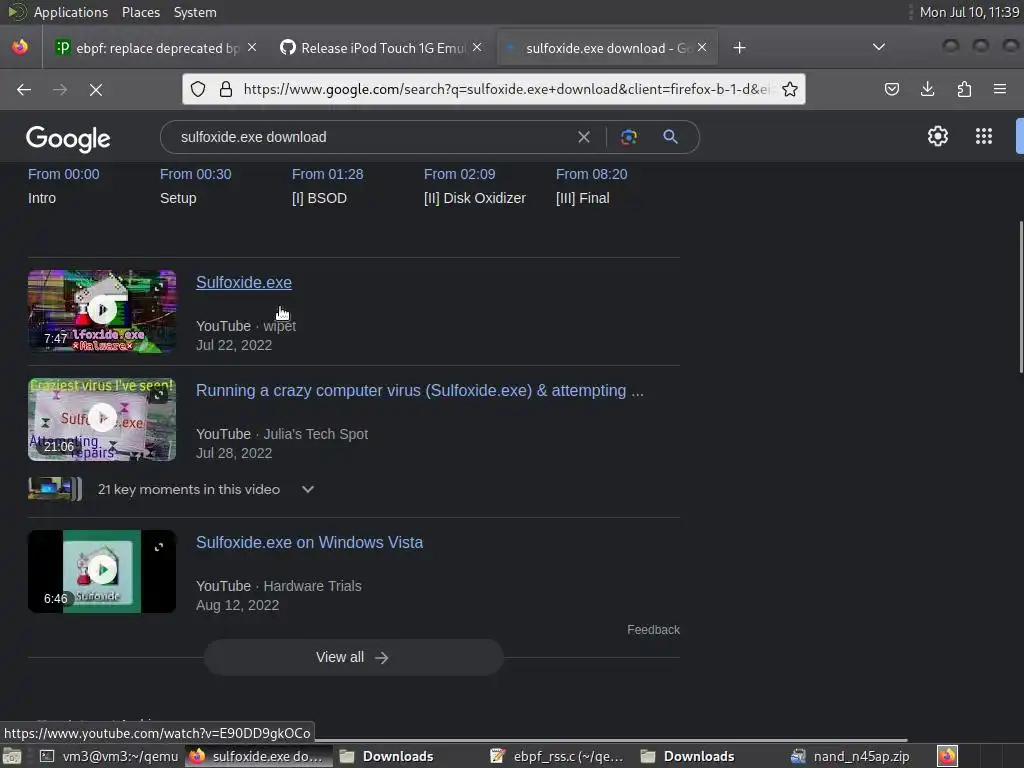Open the Google apps grid

point(984,136)
